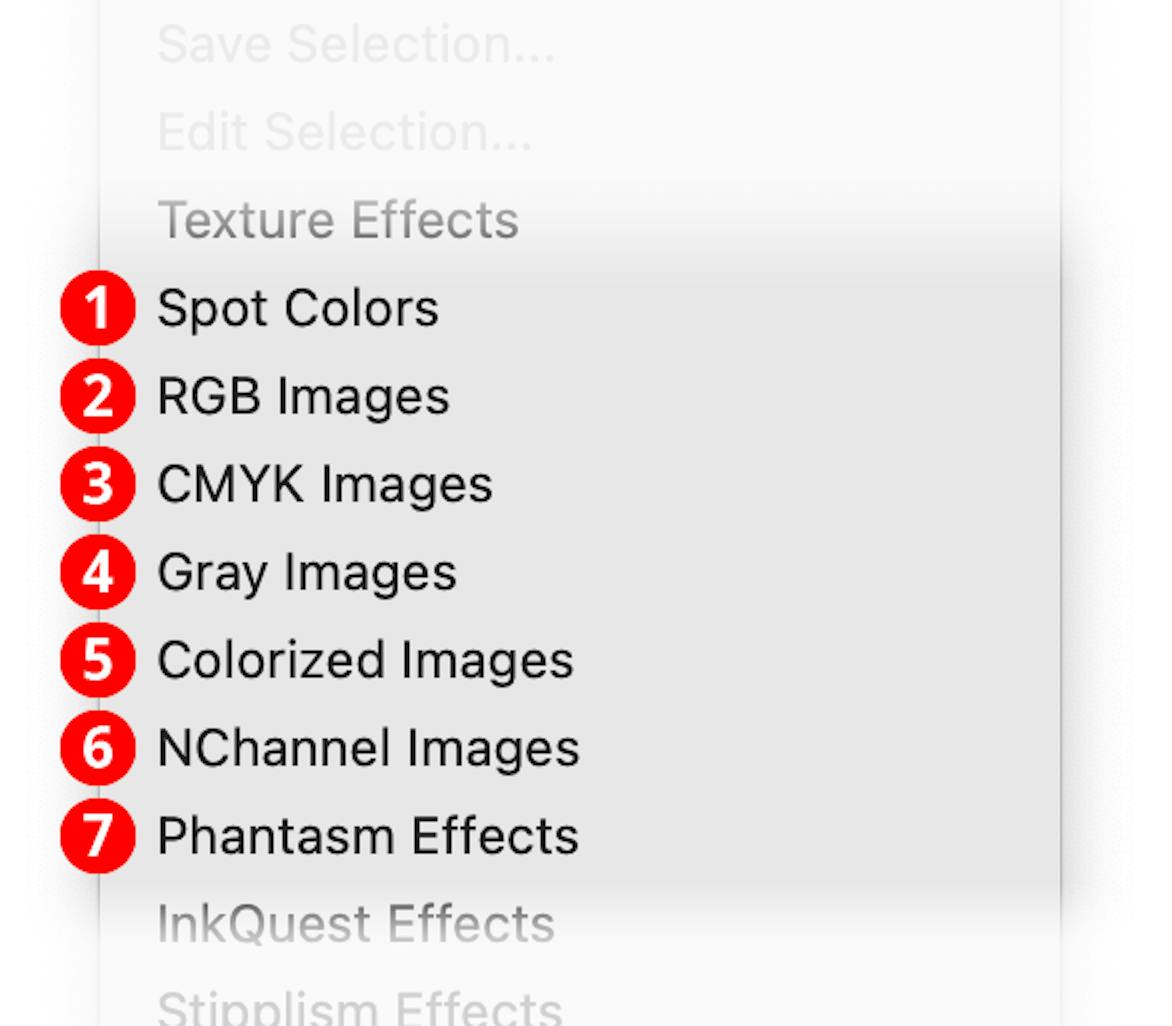The image size is (1172, 1026).
Task: Click the red numbered badge 7
Action: point(99,835)
